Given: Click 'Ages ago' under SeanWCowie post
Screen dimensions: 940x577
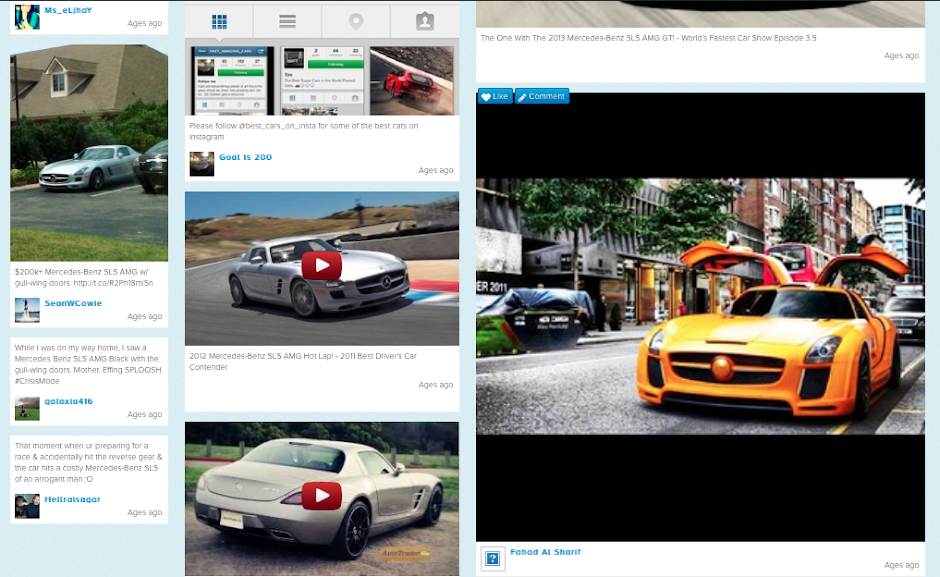Looking at the screenshot, I should (x=144, y=316).
